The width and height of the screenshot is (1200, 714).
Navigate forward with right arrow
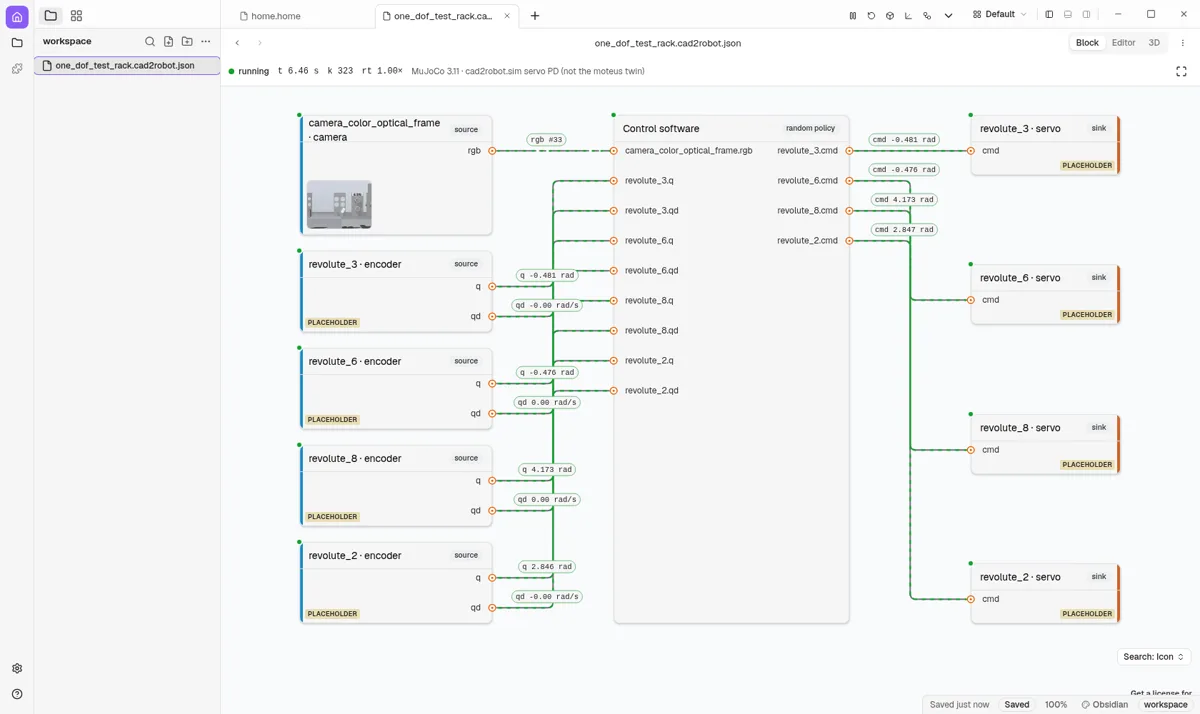[260, 43]
